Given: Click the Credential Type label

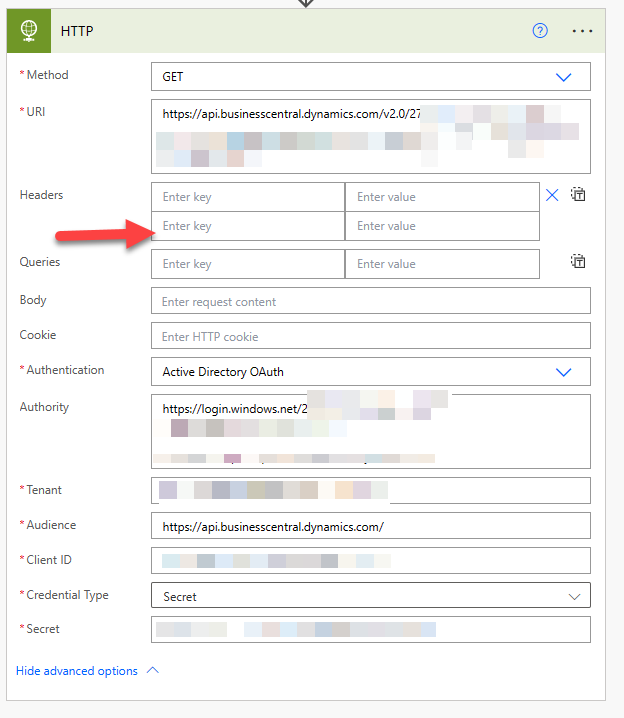Looking at the screenshot, I should pyautogui.click(x=67, y=595).
